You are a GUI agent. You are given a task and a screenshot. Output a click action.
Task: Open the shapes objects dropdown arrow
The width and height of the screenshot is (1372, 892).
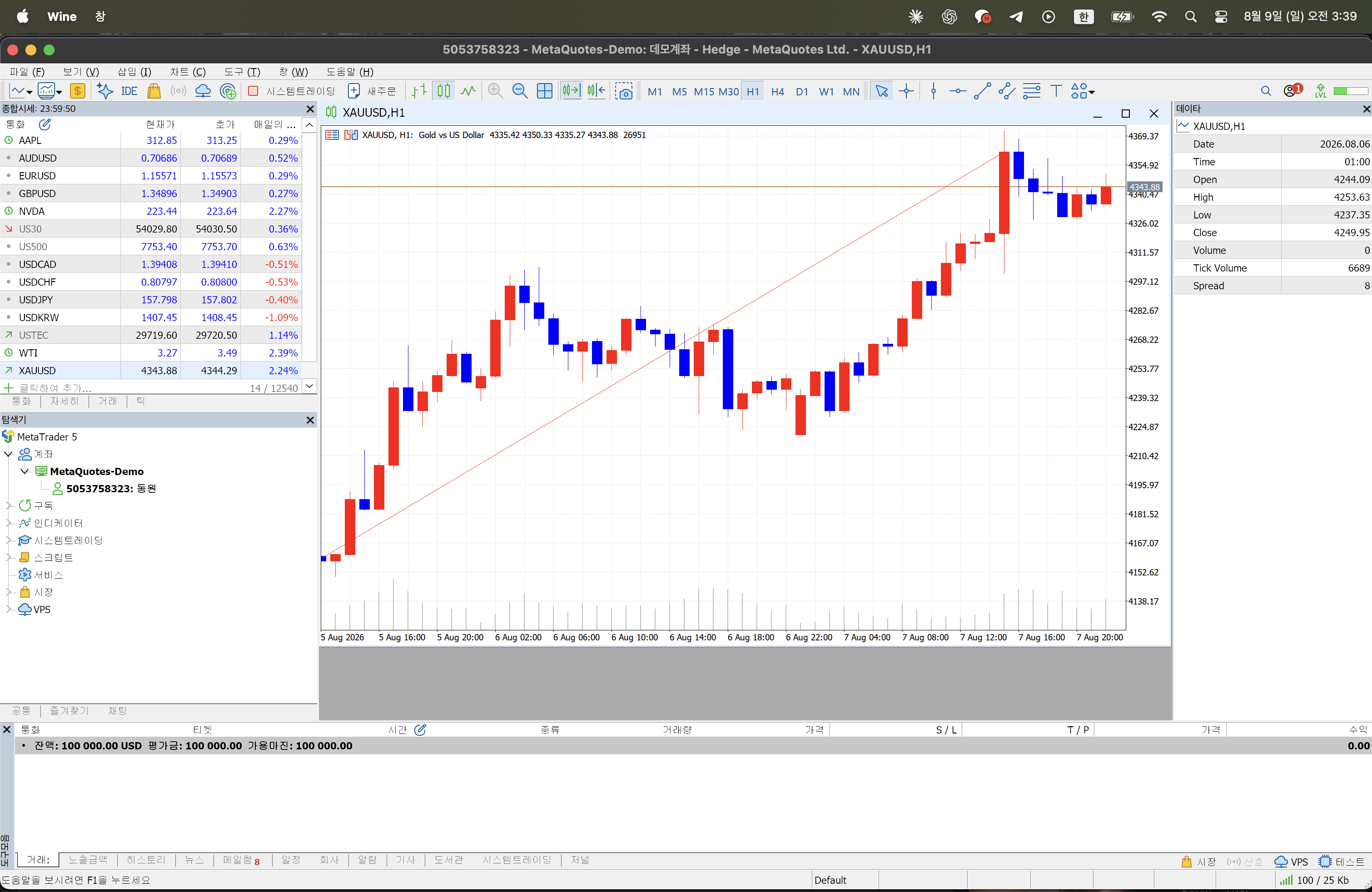point(1092,92)
